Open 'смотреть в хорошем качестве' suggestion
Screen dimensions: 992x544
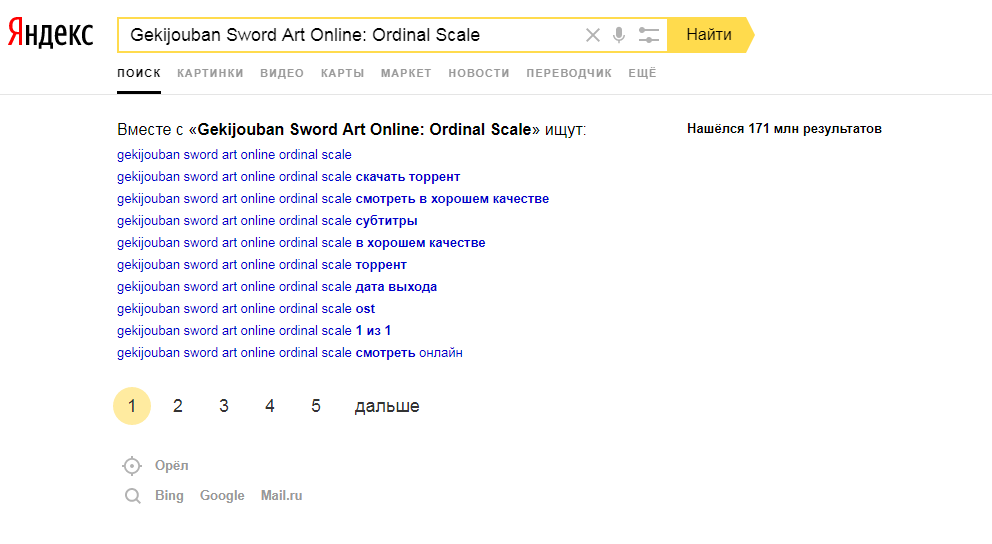[x=333, y=199]
